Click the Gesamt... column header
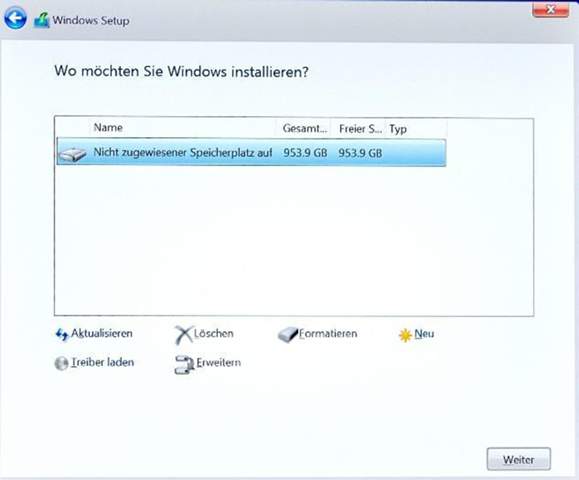Image resolution: width=579 pixels, height=480 pixels. [304, 128]
